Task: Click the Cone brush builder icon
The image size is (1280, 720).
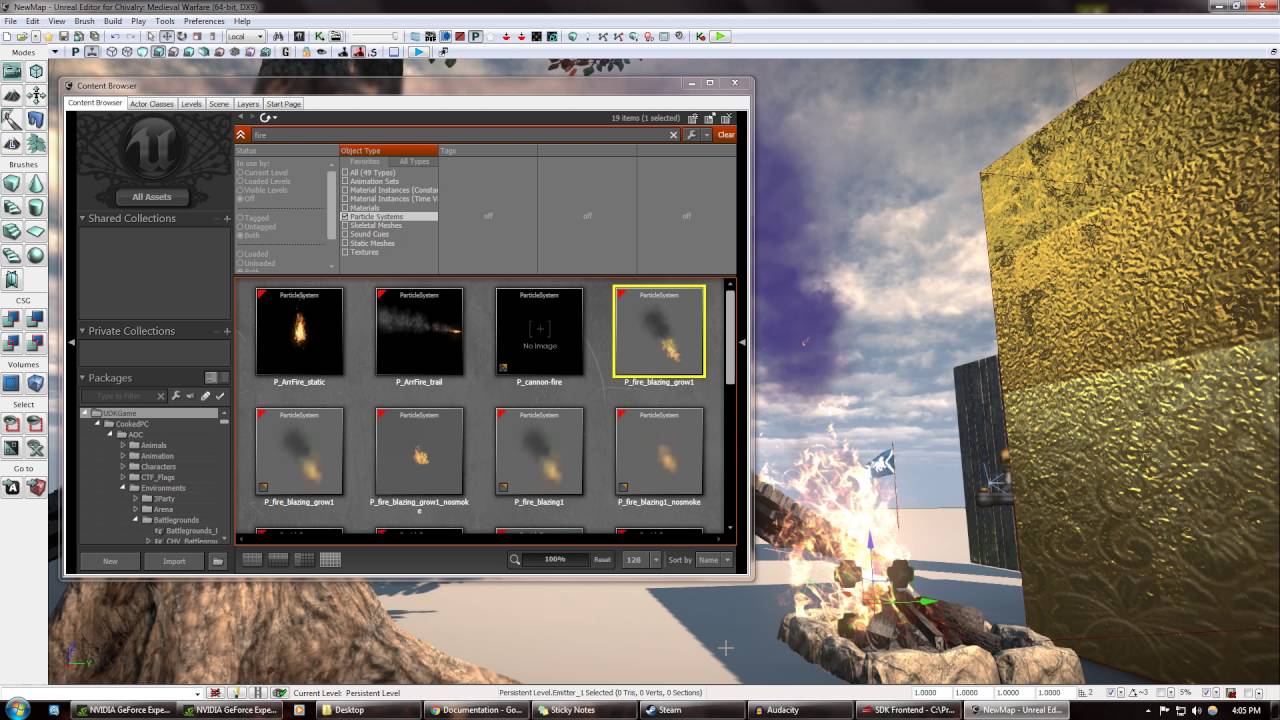Action: [x=36, y=184]
